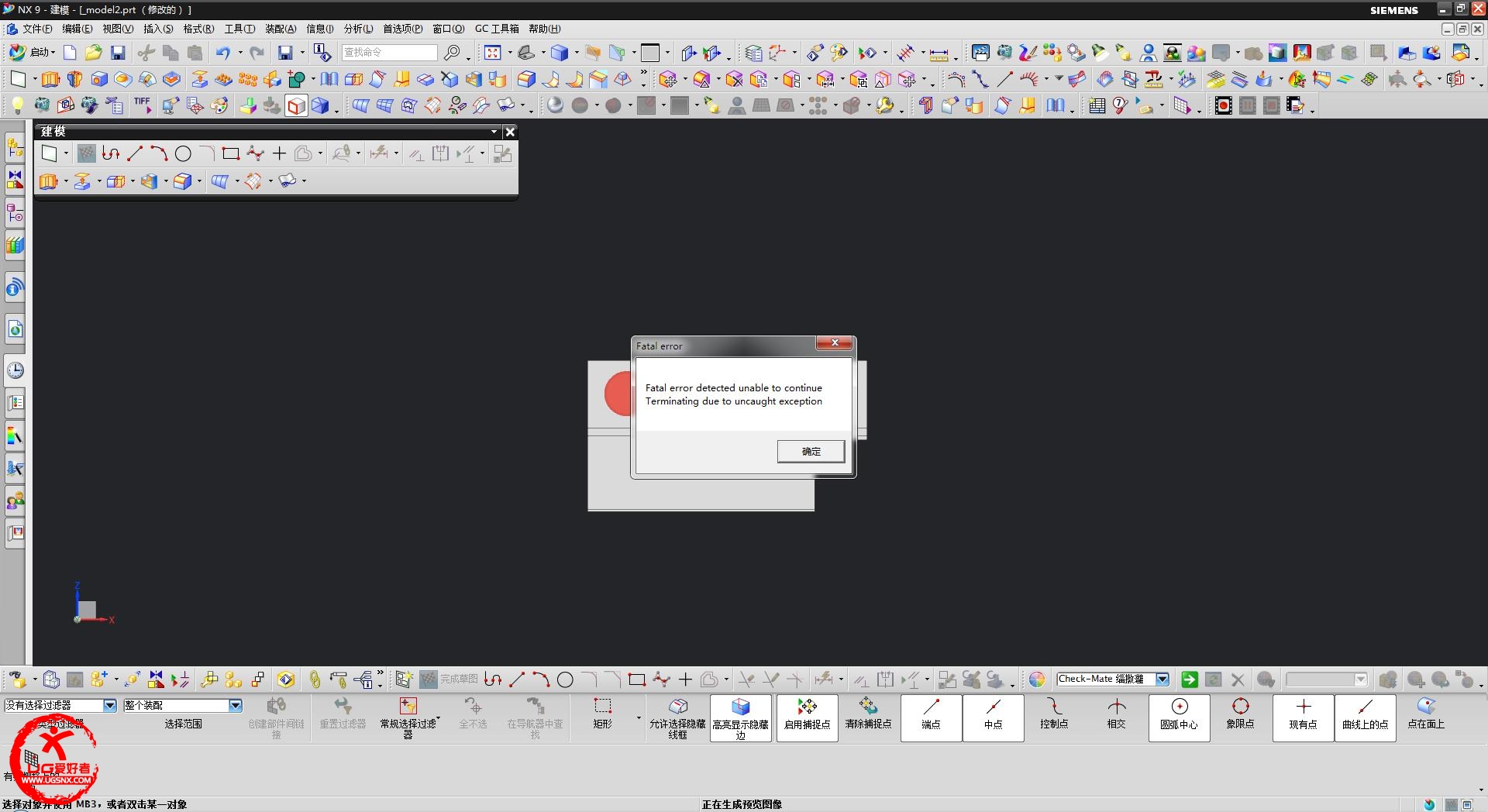Open the Roles people sidebar tab
This screenshot has height=812, width=1488.
[15, 501]
